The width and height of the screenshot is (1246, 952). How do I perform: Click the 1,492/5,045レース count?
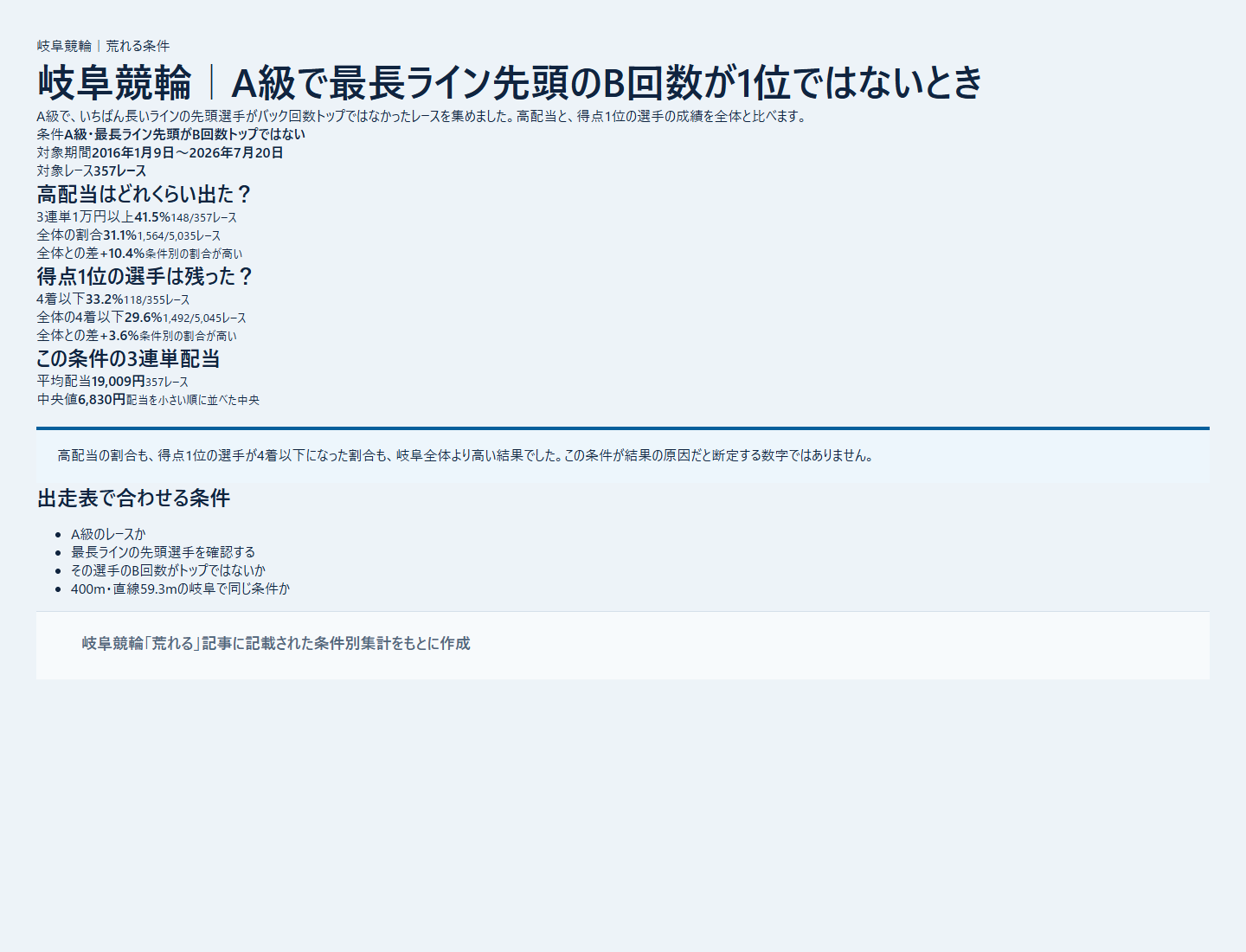coord(204,318)
